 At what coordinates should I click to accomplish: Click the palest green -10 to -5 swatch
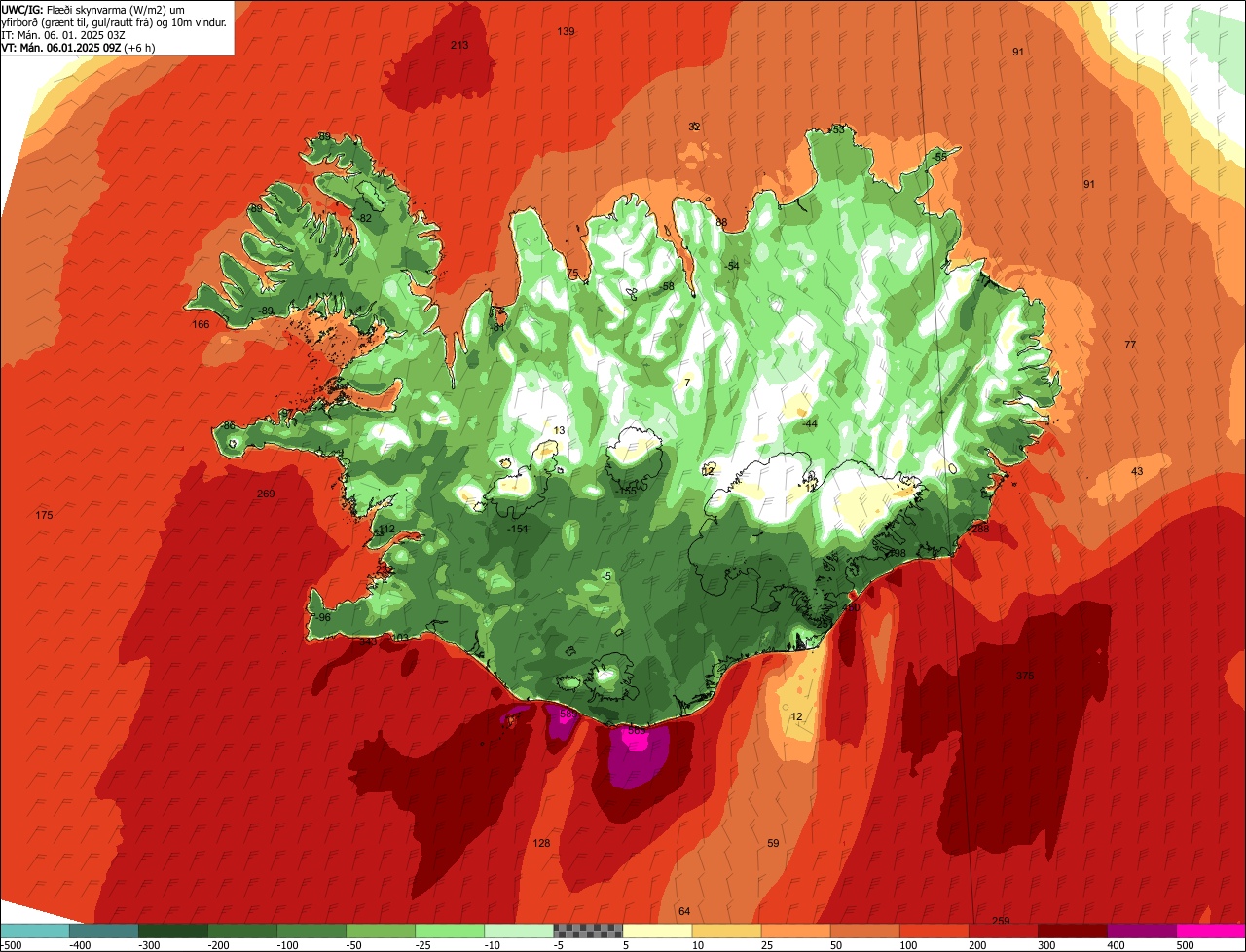click(x=518, y=931)
